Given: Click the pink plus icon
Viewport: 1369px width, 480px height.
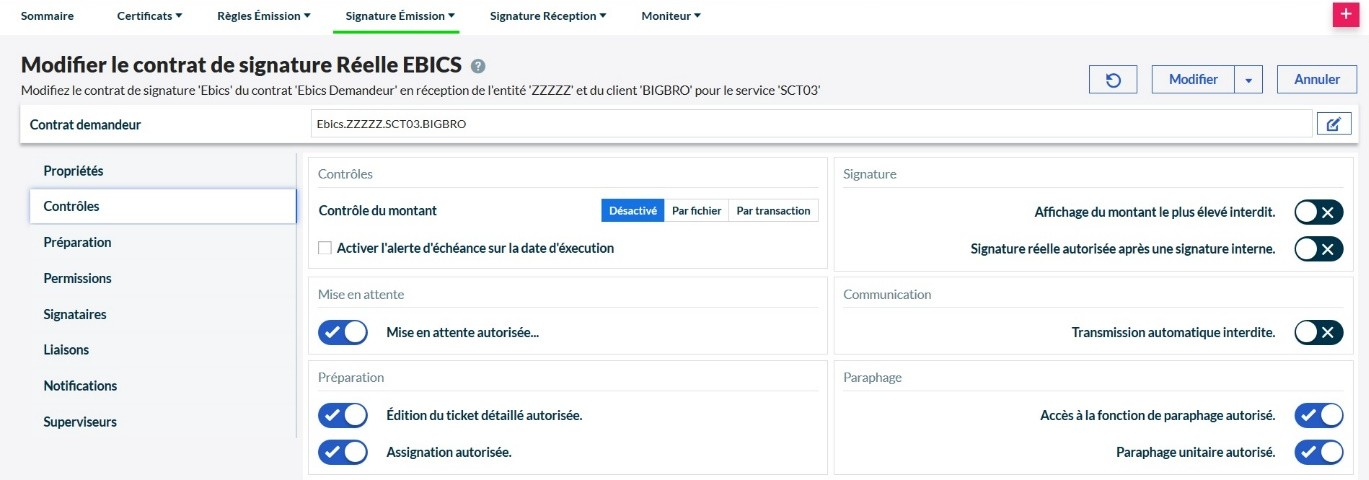Looking at the screenshot, I should click(x=1345, y=15).
